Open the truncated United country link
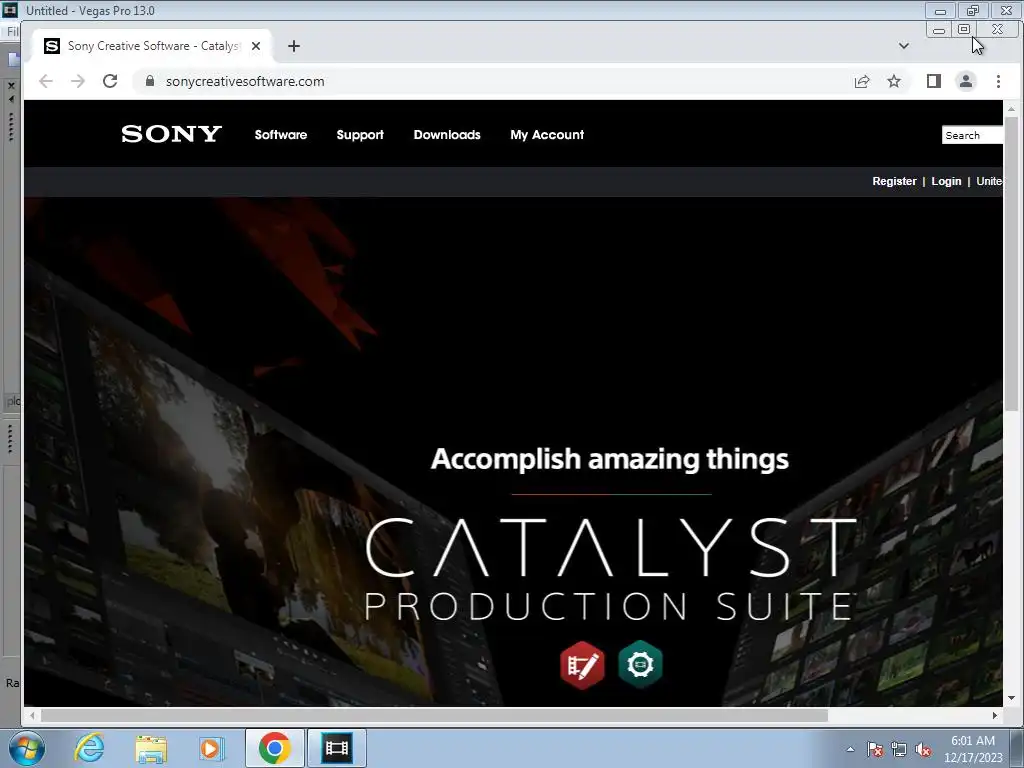Screen dimensions: 1024x768 pos(989,181)
